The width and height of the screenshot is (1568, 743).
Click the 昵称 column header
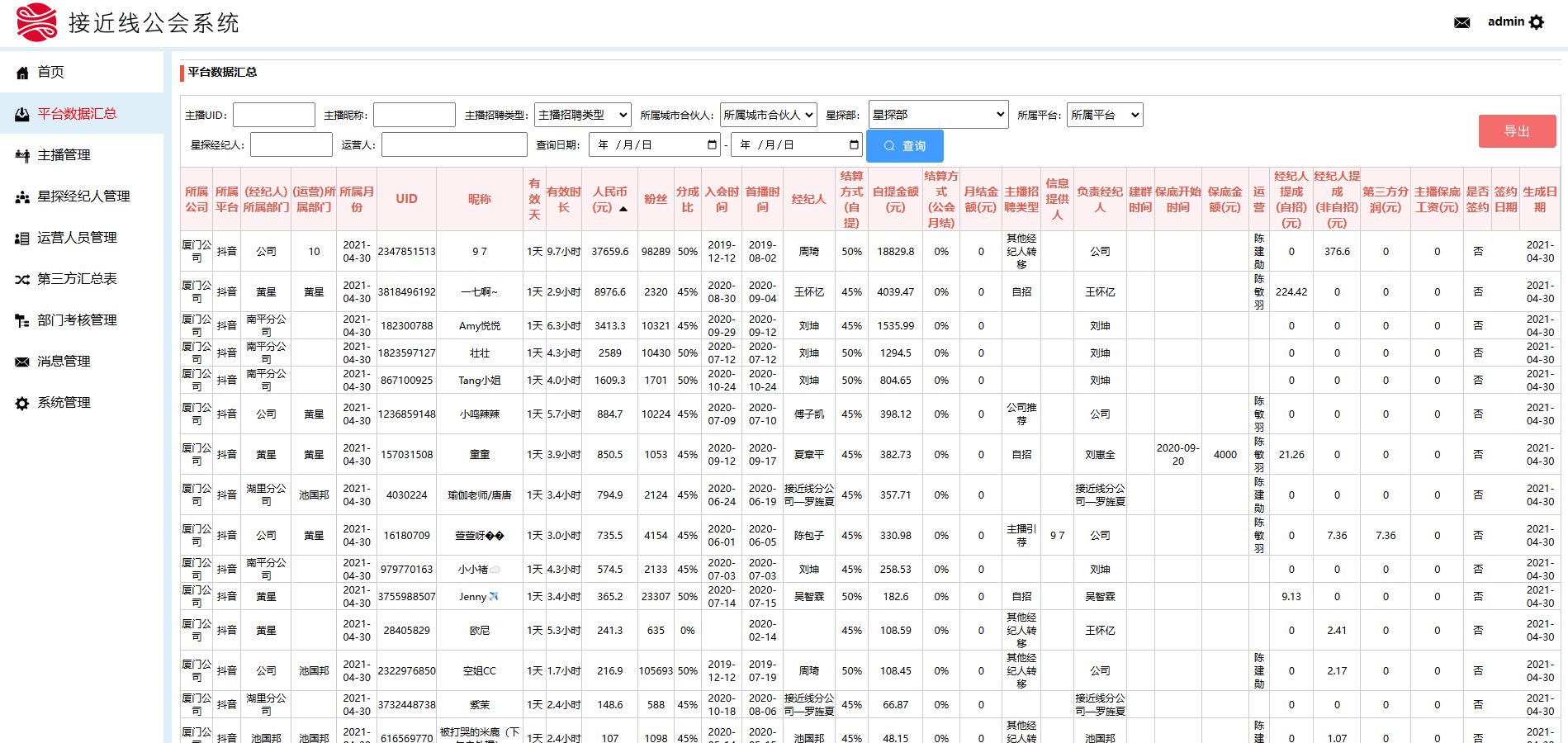(480, 199)
